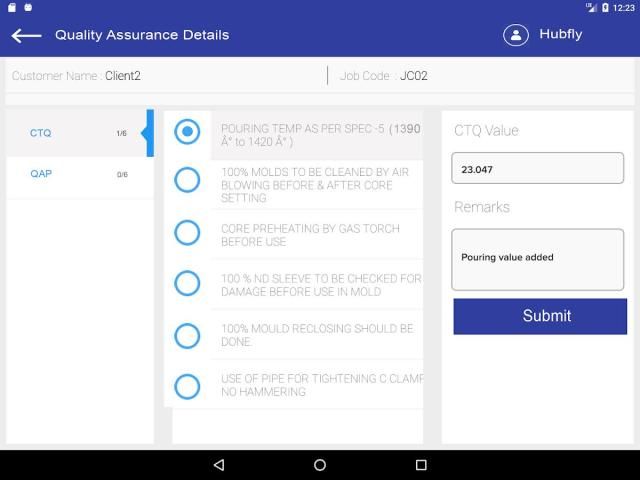The image size is (640, 480).
Task: Select the Pouring Temp radio button
Action: pos(187,132)
